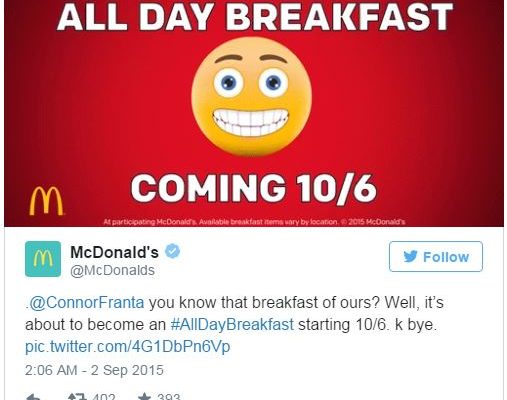Open the McDonald's teal profile avatar
Viewport: 507px width, 400px height.
[43, 259]
